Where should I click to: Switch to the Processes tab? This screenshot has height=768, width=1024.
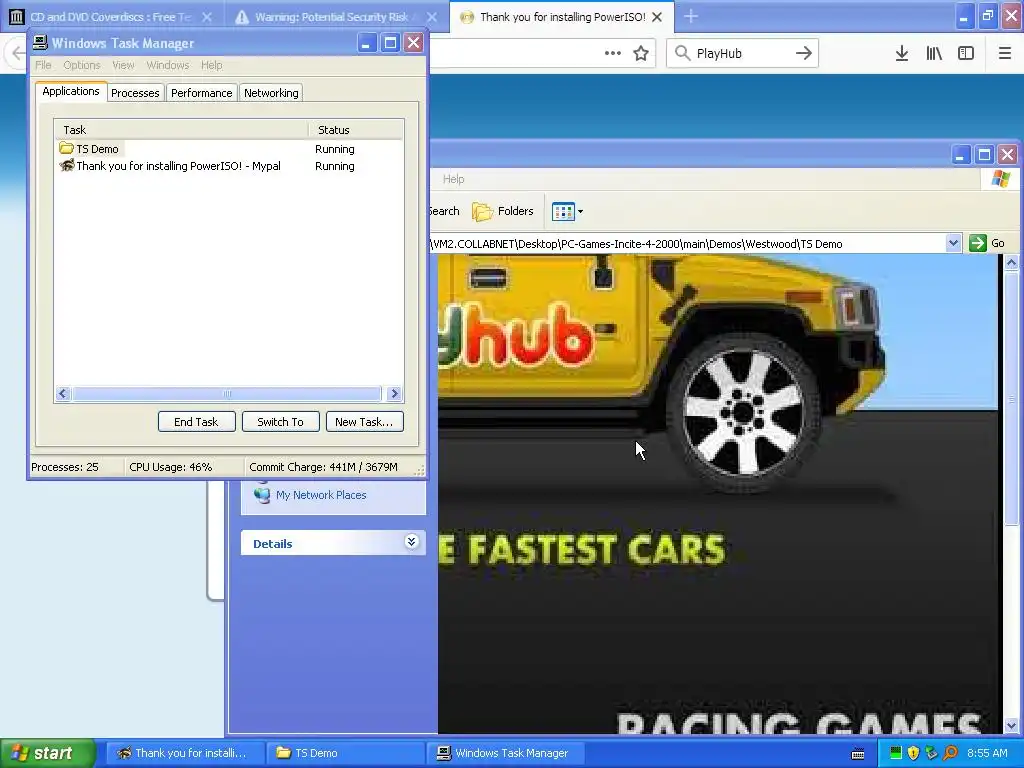[x=135, y=93]
